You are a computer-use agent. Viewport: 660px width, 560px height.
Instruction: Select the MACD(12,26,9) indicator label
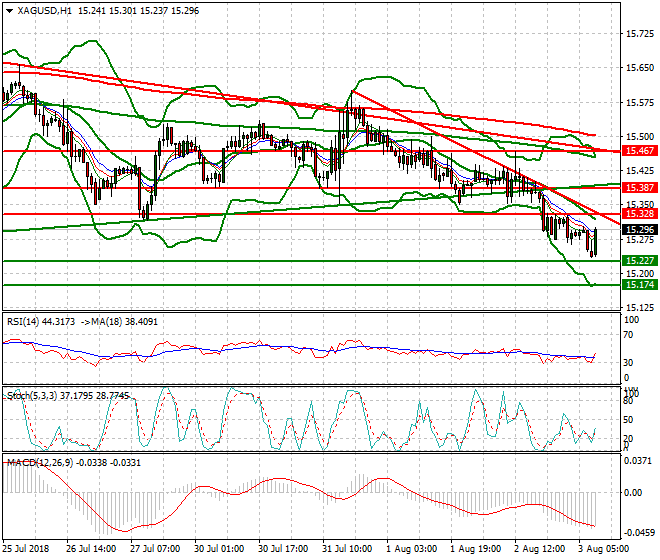pos(40,463)
